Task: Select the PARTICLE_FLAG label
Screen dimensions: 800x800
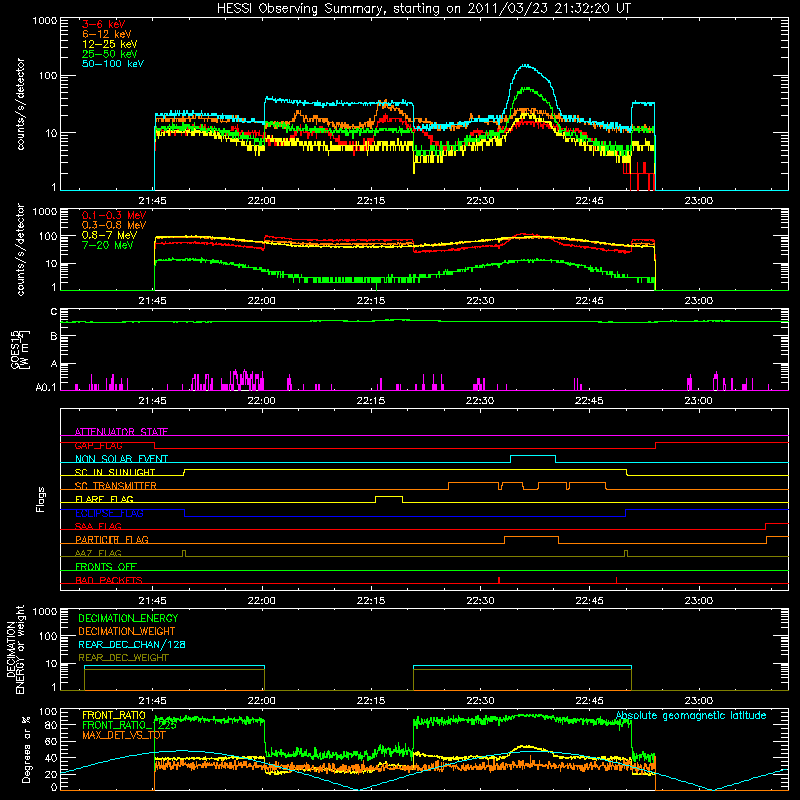Action: [112, 539]
